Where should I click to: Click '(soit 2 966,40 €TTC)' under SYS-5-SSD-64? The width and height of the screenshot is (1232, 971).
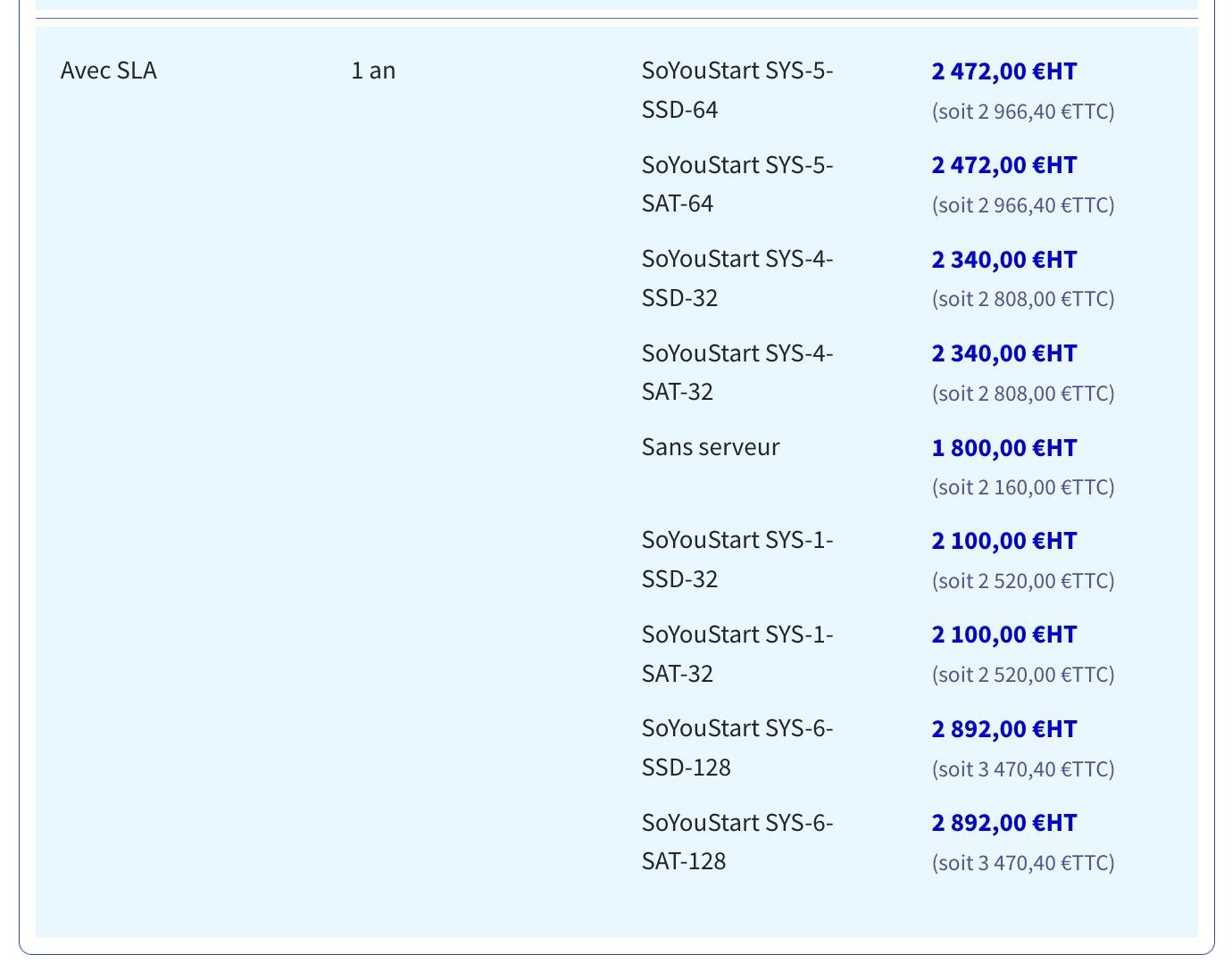tap(1023, 112)
